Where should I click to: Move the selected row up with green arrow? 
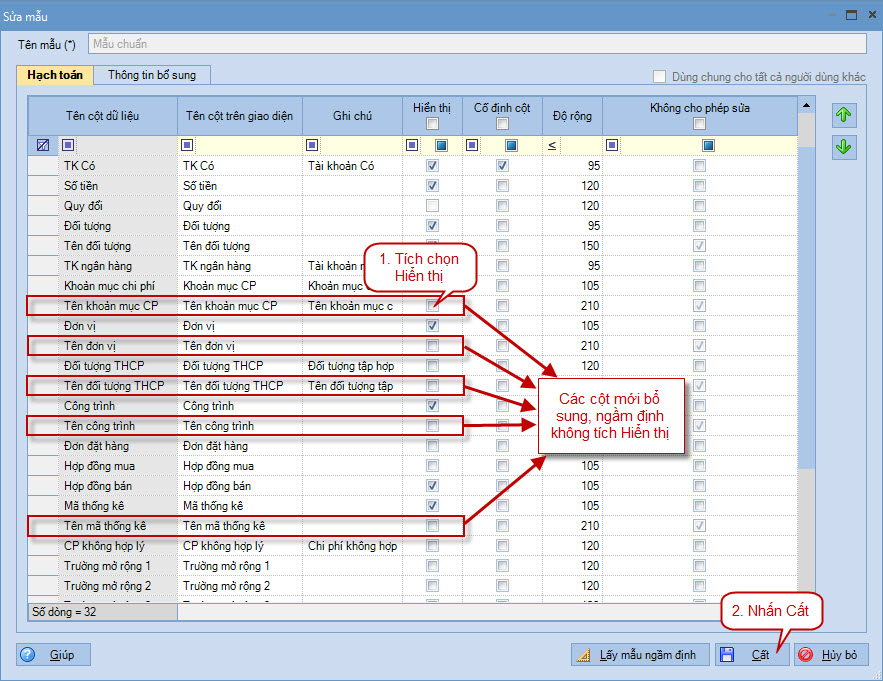click(844, 115)
